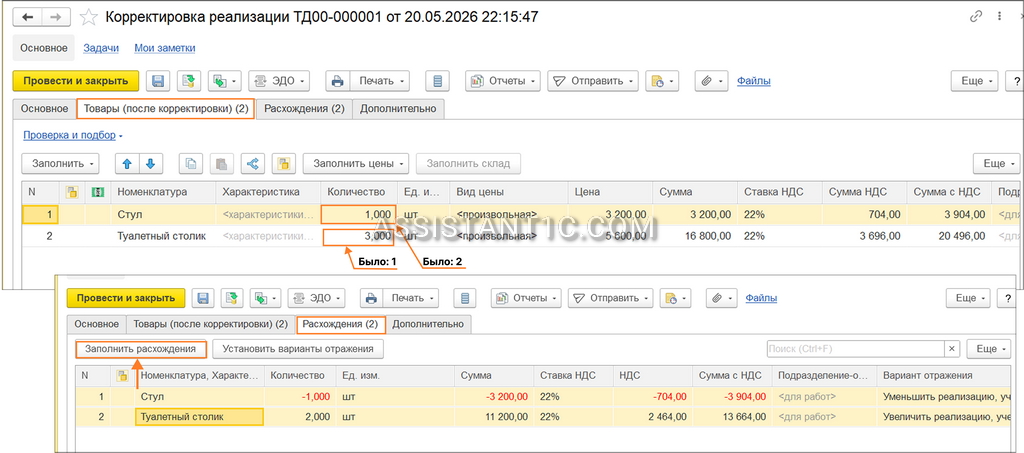Move row down with blue down arrow
Image resolution: width=1024 pixels, height=453 pixels.
click(151, 163)
